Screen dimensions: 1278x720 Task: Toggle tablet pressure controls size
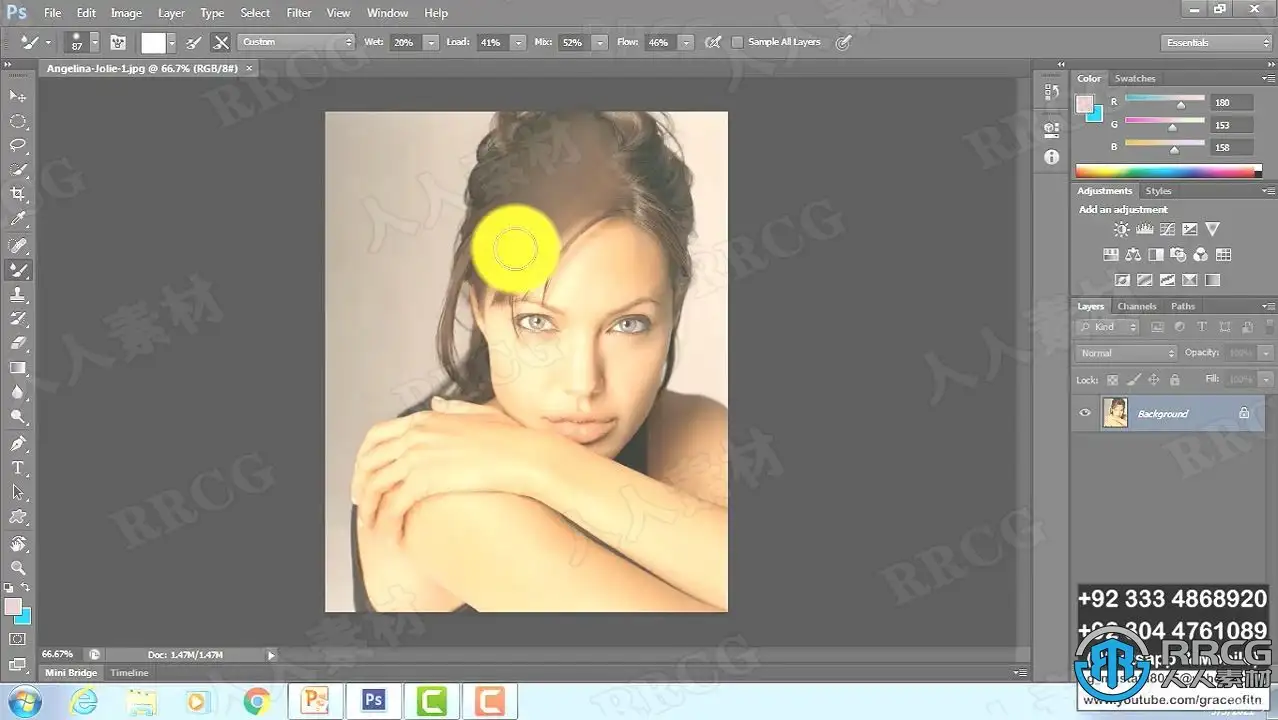(843, 42)
